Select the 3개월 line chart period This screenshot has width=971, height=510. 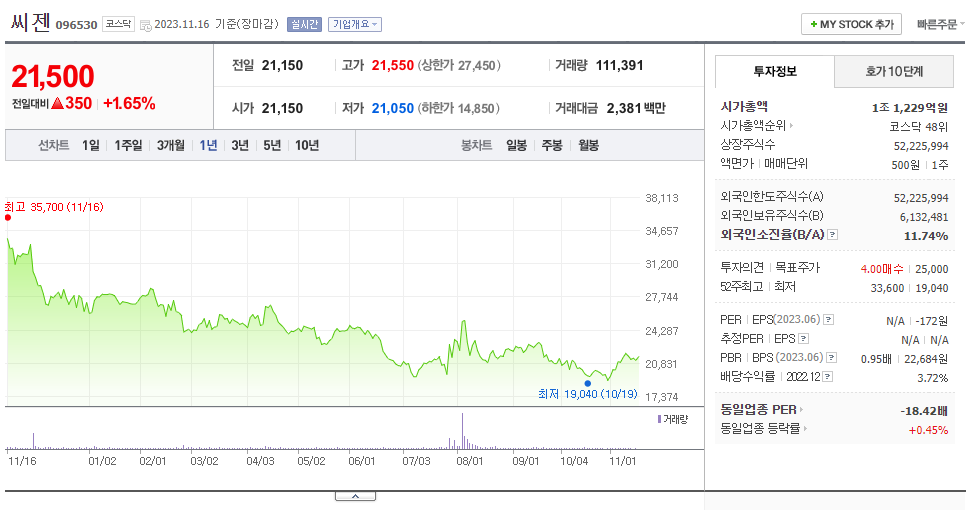[x=170, y=145]
